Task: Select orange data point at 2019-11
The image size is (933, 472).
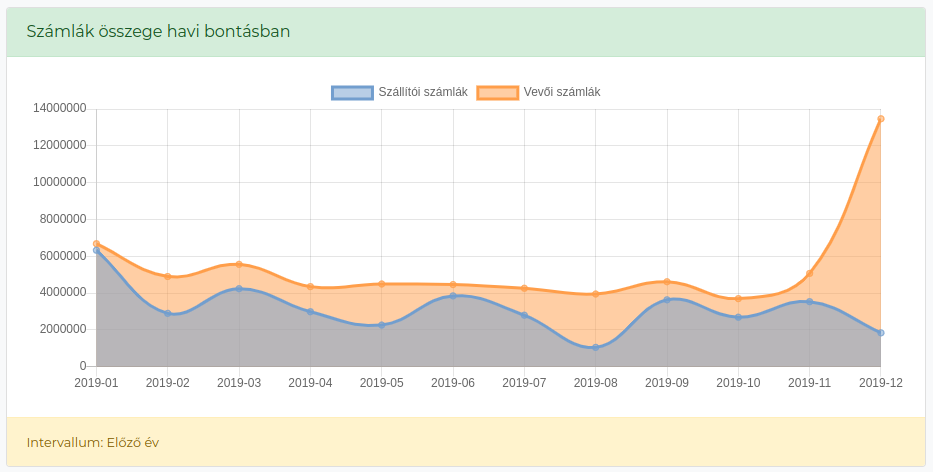Action: pos(809,273)
